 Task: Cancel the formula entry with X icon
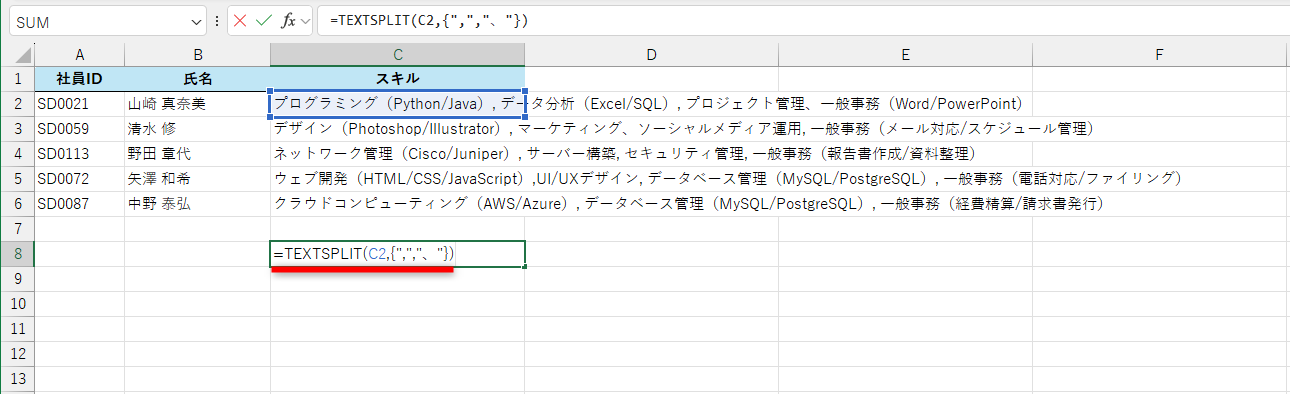pos(241,20)
